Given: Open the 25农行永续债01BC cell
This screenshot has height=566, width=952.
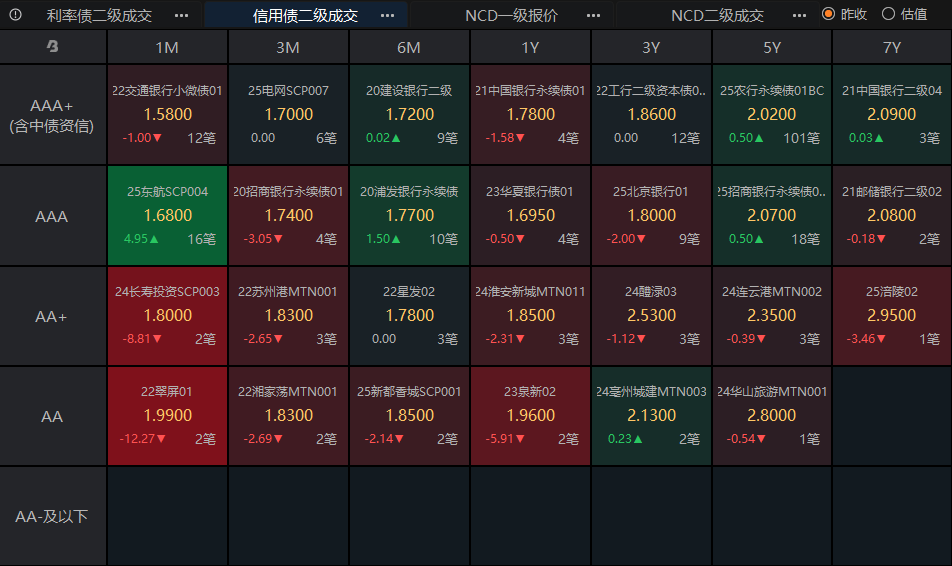Looking at the screenshot, I should [x=772, y=115].
